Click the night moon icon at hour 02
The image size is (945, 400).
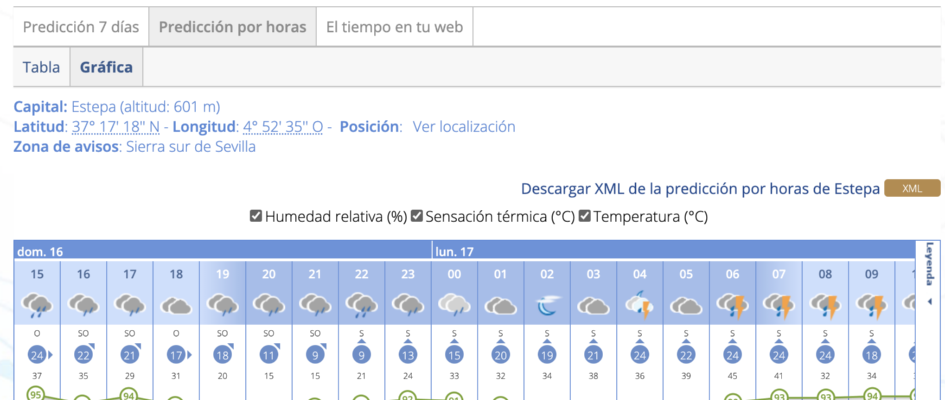click(x=547, y=306)
